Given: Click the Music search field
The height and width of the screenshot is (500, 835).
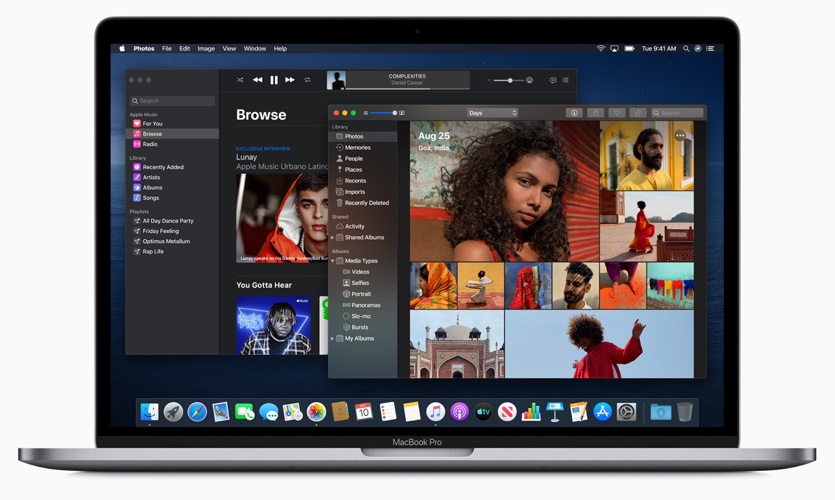Looking at the screenshot, I should point(173,101).
